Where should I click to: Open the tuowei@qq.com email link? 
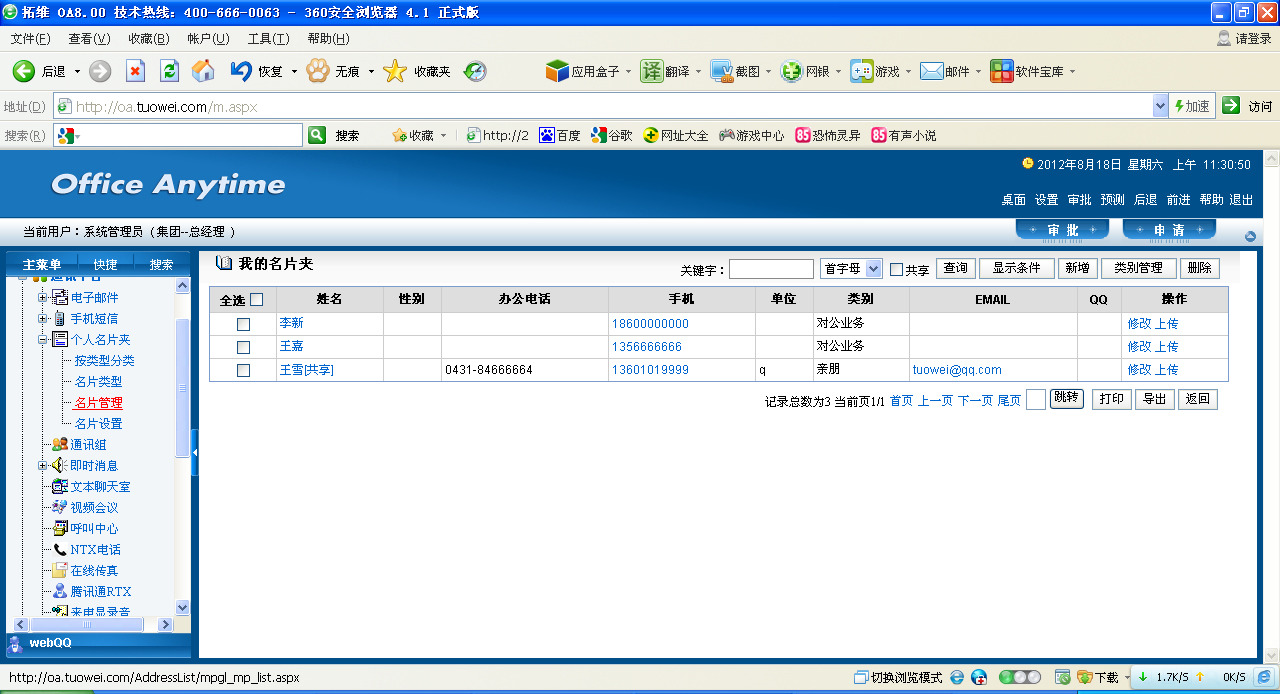(x=957, y=370)
